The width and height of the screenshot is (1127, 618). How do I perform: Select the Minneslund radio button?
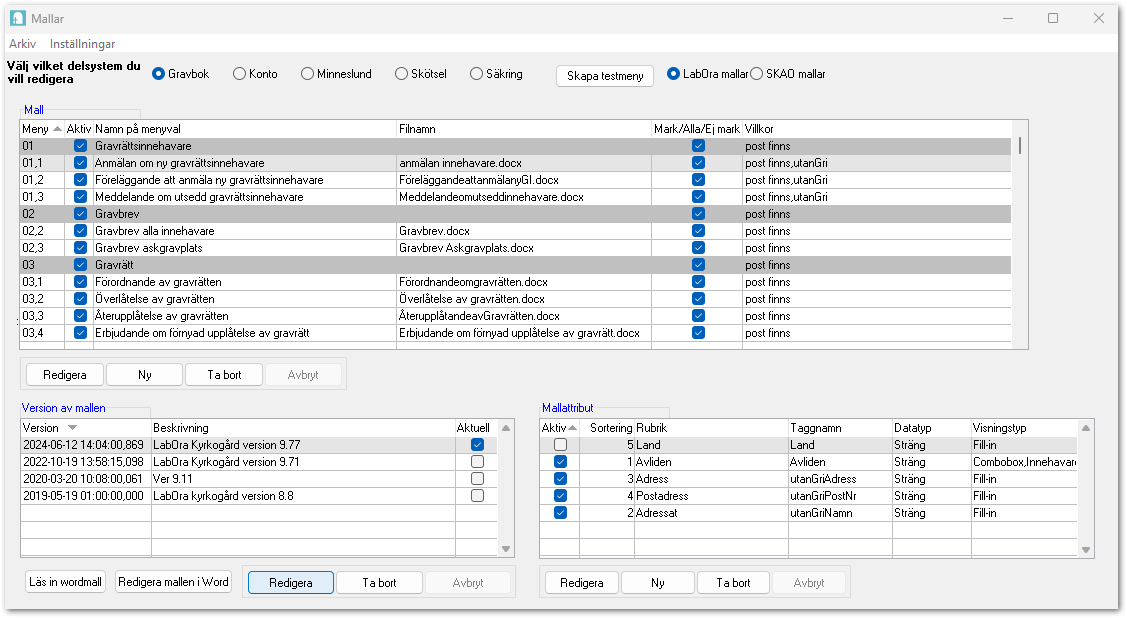point(308,74)
